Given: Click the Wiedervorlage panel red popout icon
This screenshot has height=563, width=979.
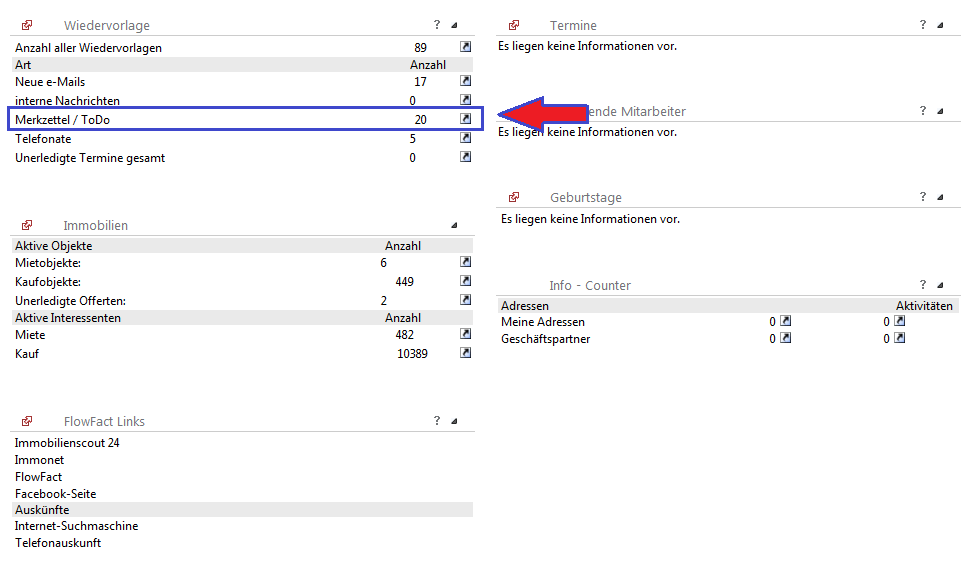Looking at the screenshot, I should click(x=27, y=25).
